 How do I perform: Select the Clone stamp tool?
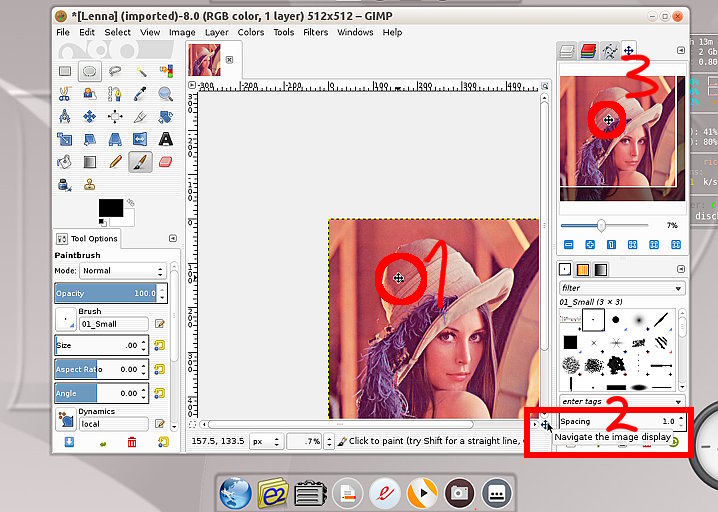pyautogui.click(x=90, y=185)
